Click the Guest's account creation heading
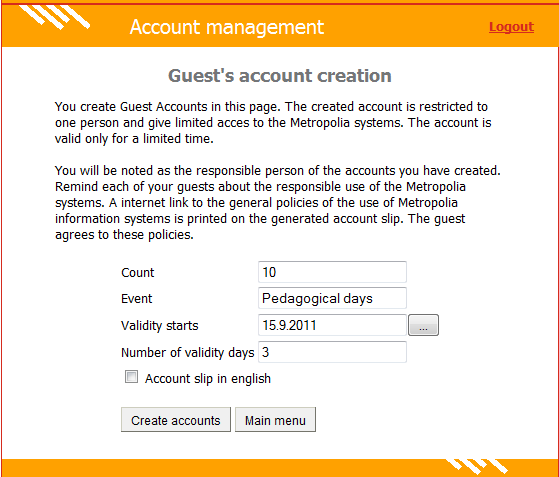This screenshot has height=477, width=559. coord(280,76)
